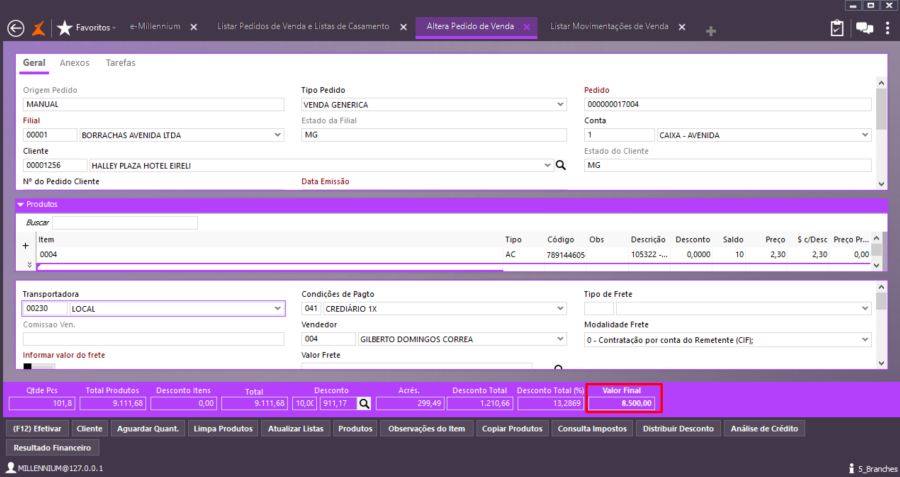Open a new tab with plus button

tap(711, 31)
